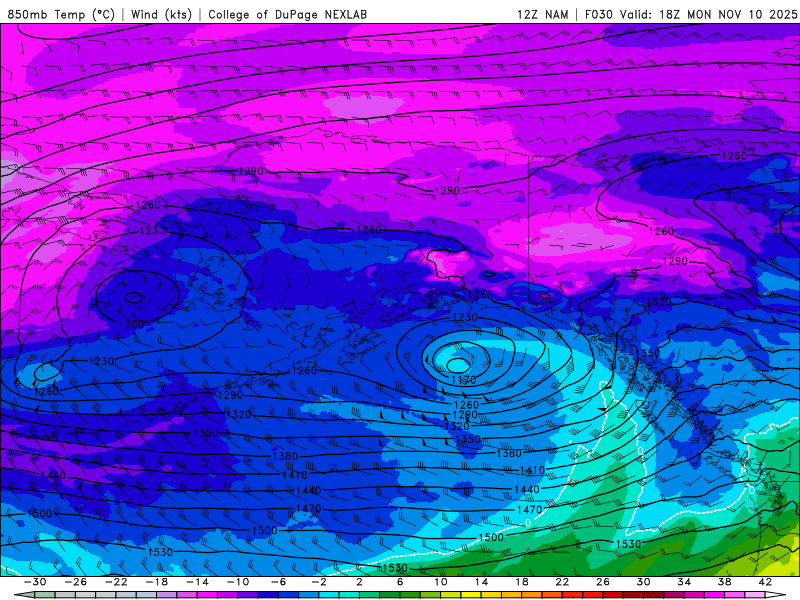The image size is (800, 600).
Task: Click the -2 colorbar tick label
Action: 319,582
